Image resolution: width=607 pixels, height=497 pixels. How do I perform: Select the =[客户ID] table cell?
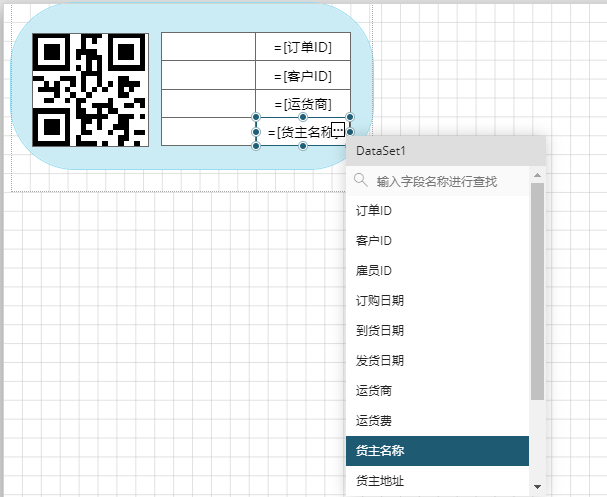pos(303,75)
